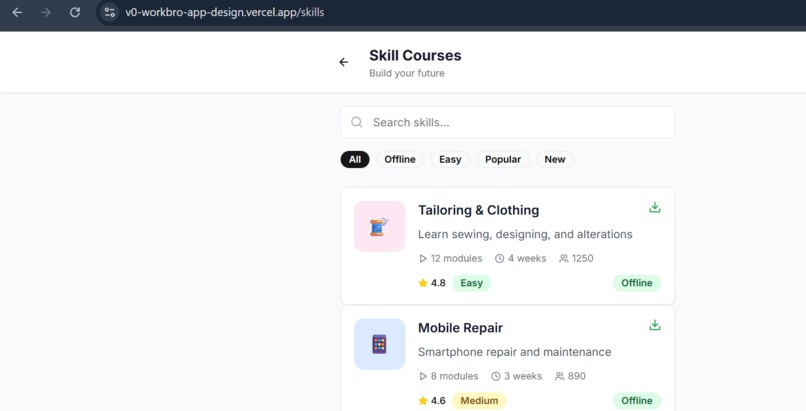Click the 3 weeks duration label

523,376
